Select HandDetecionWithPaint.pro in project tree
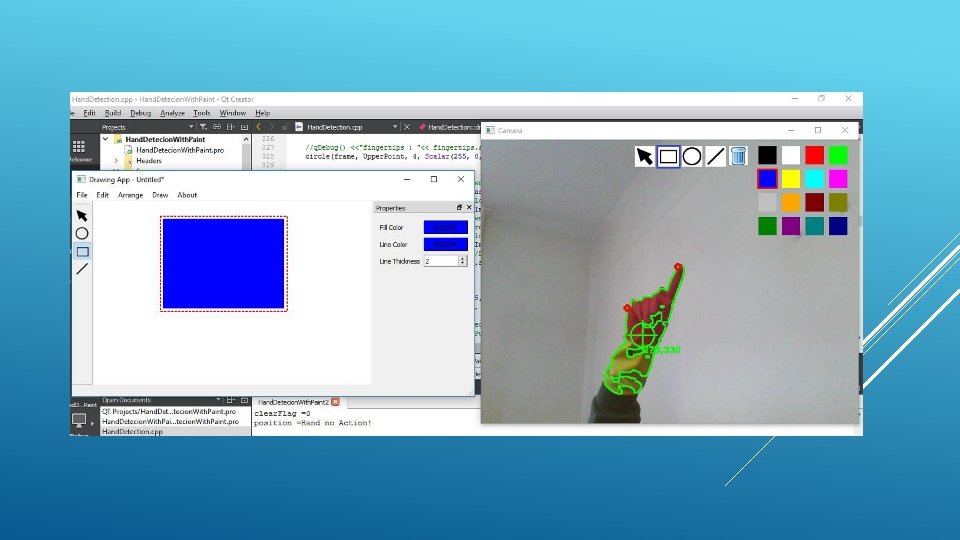The image size is (960, 540). pos(180,150)
